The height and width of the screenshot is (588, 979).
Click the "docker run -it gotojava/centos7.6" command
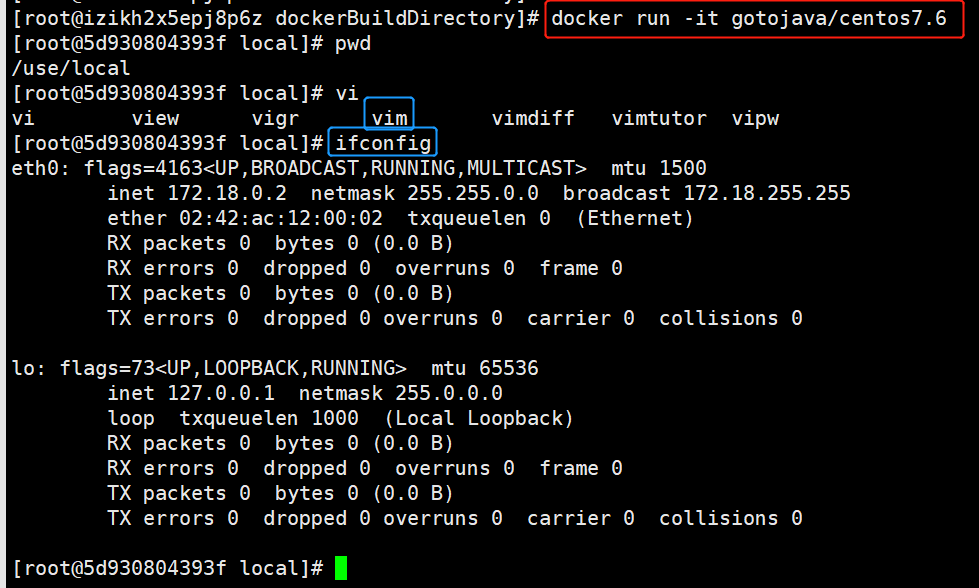tap(749, 19)
